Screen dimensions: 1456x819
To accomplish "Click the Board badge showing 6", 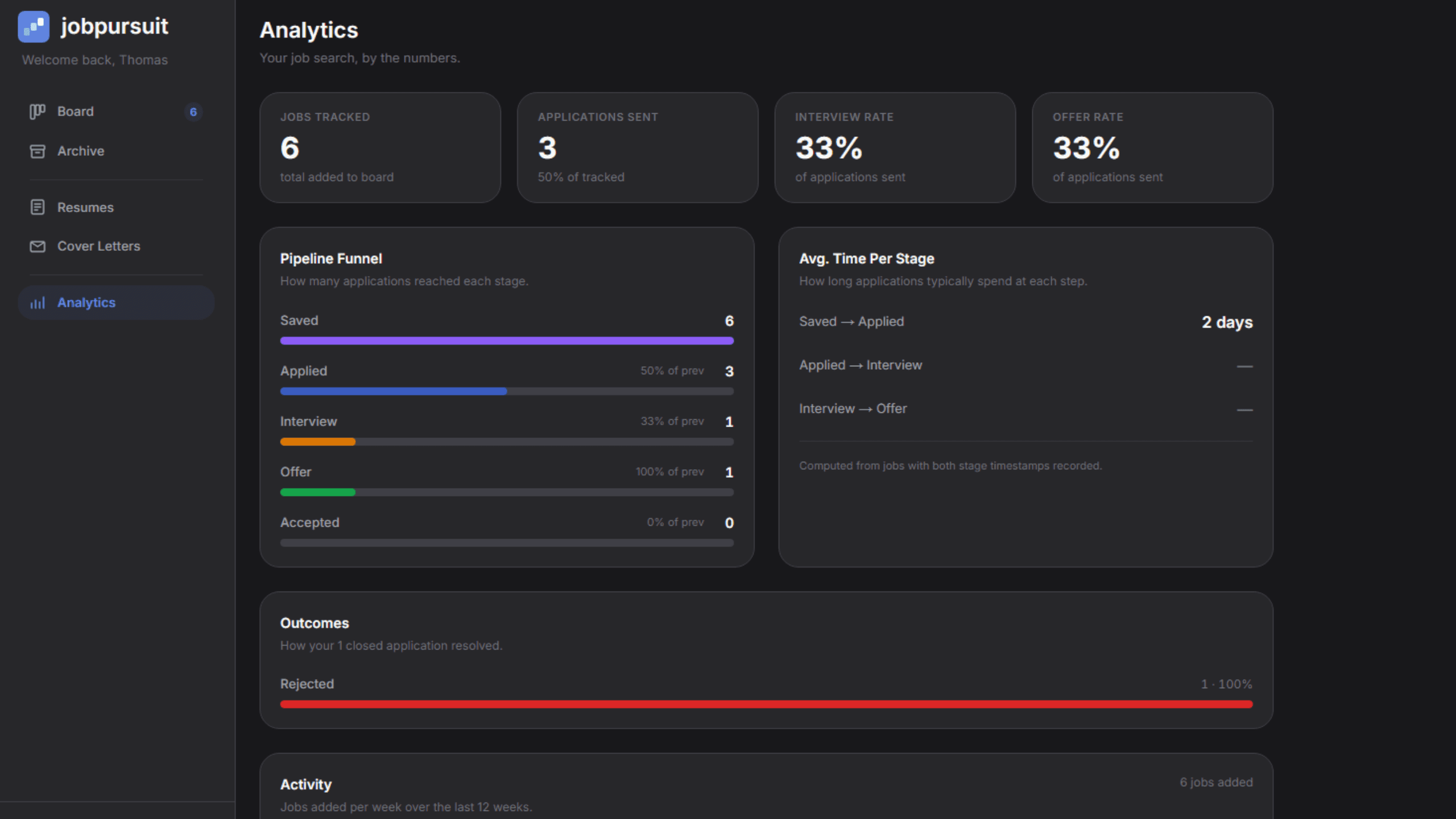I will tap(193, 112).
